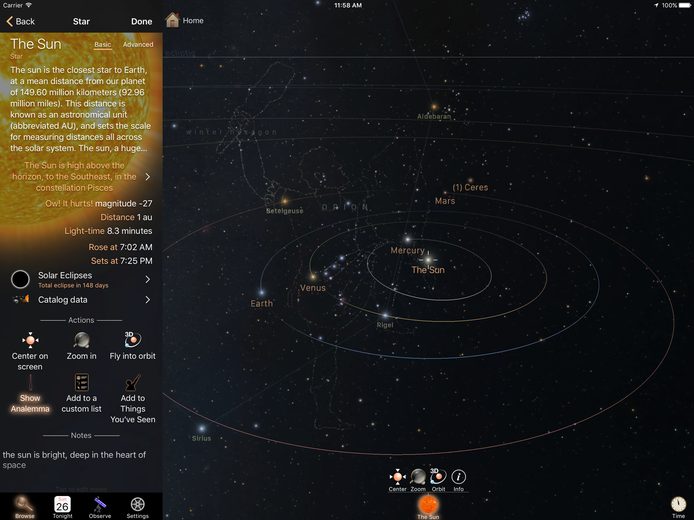Screen dimensions: 694x520
Task: Open the Settings tab
Action: point(138,507)
